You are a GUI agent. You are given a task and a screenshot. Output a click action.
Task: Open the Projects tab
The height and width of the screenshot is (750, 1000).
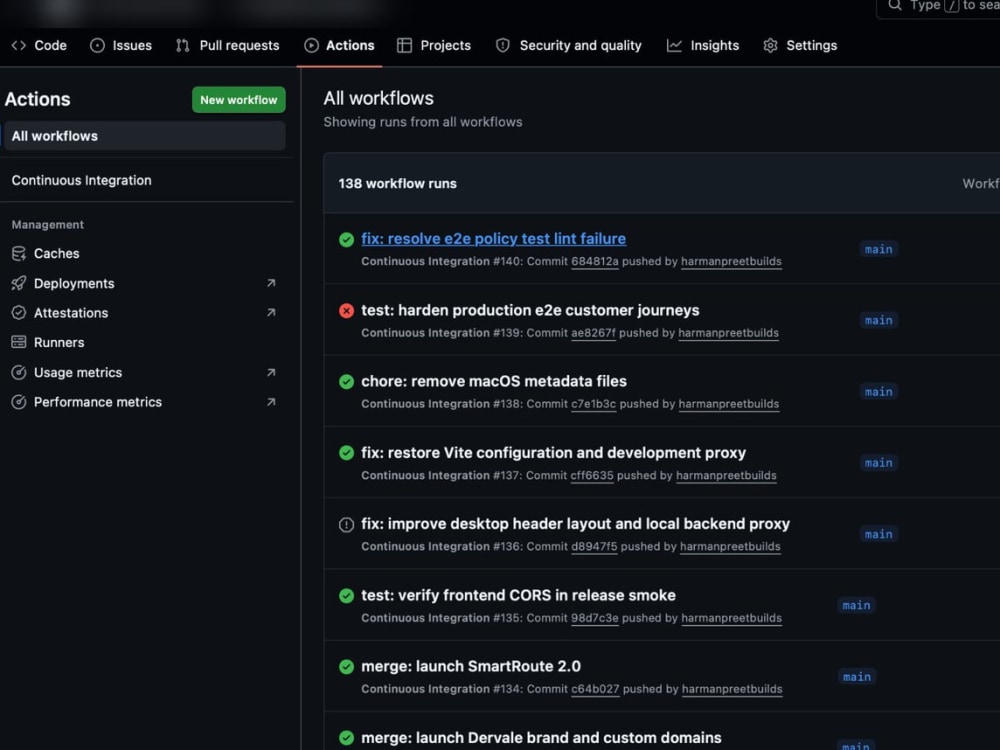pyautogui.click(x=434, y=45)
